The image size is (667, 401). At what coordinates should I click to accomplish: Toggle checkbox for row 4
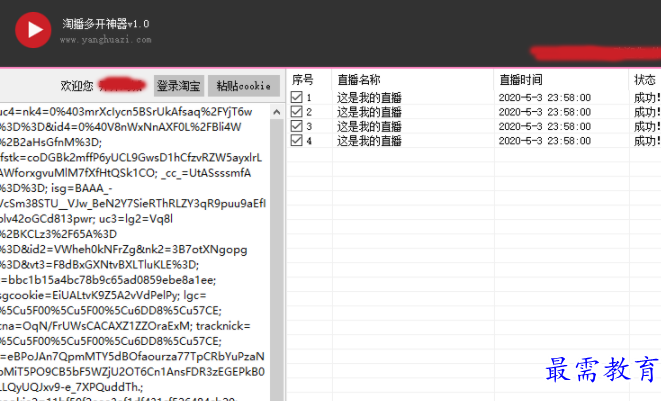(296, 140)
